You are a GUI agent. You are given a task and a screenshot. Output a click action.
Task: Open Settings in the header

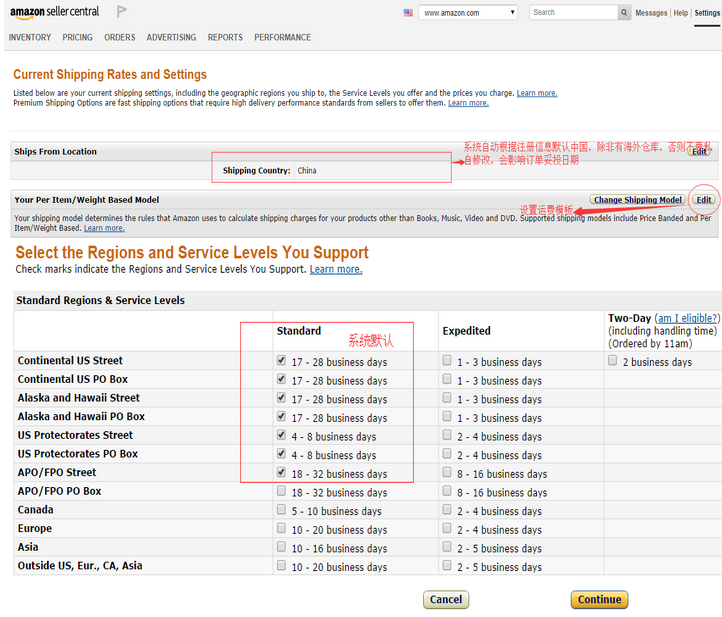coord(707,13)
